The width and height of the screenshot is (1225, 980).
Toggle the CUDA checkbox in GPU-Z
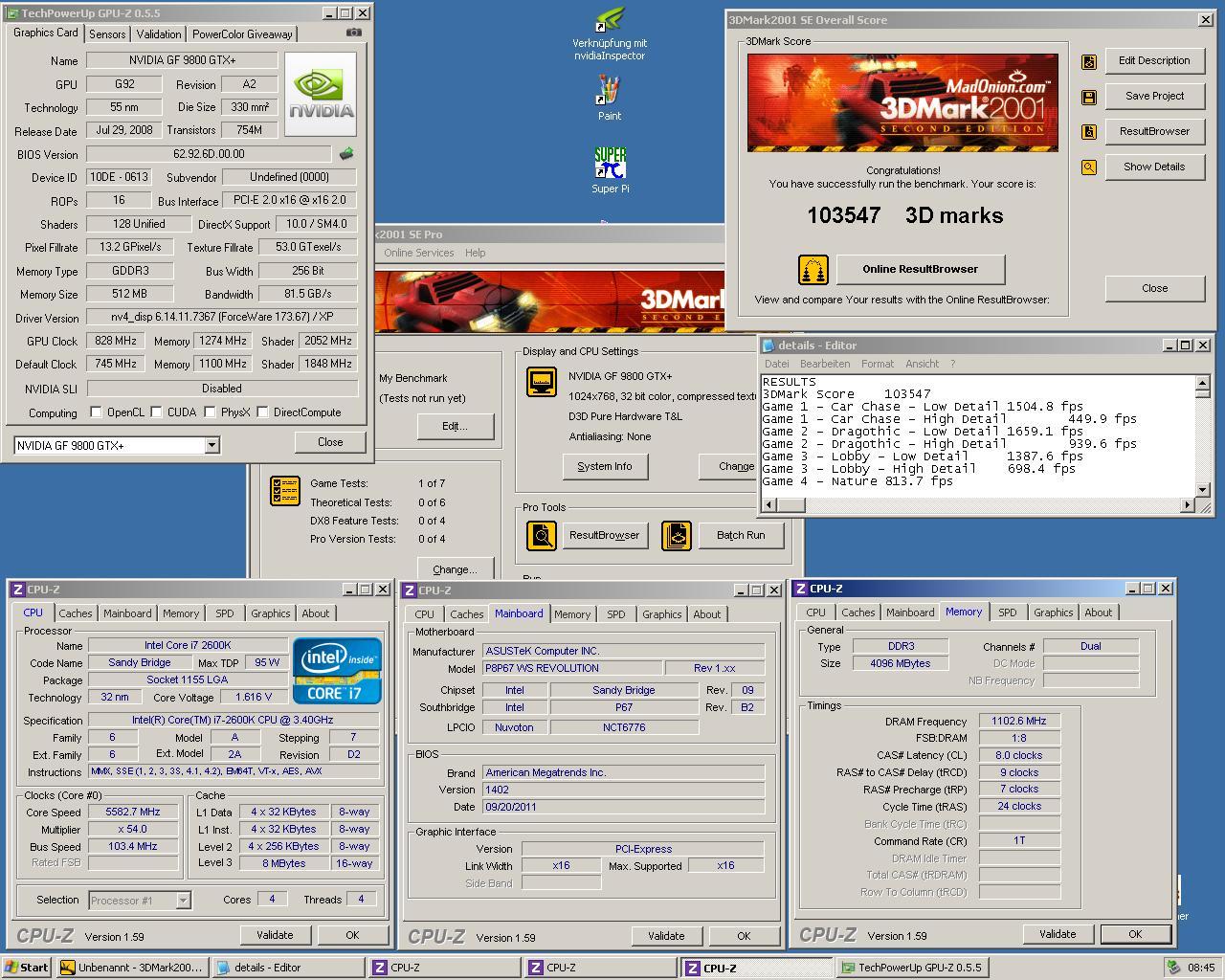[x=156, y=412]
